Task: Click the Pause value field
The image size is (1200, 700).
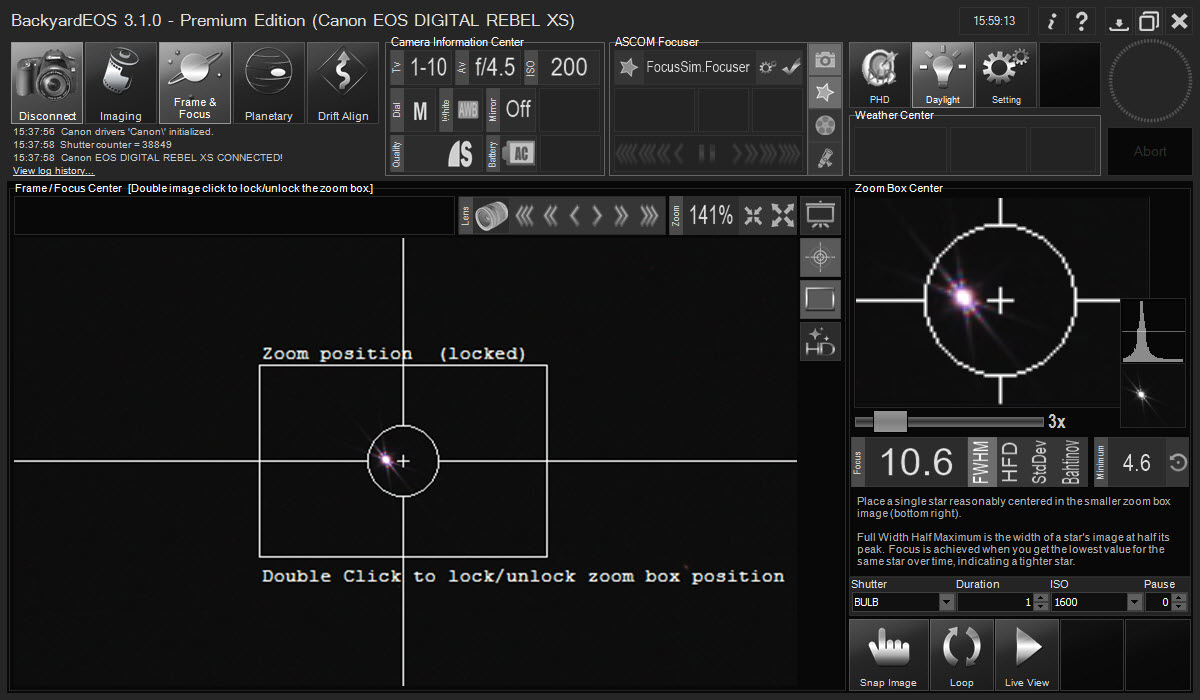Action: tap(1159, 602)
